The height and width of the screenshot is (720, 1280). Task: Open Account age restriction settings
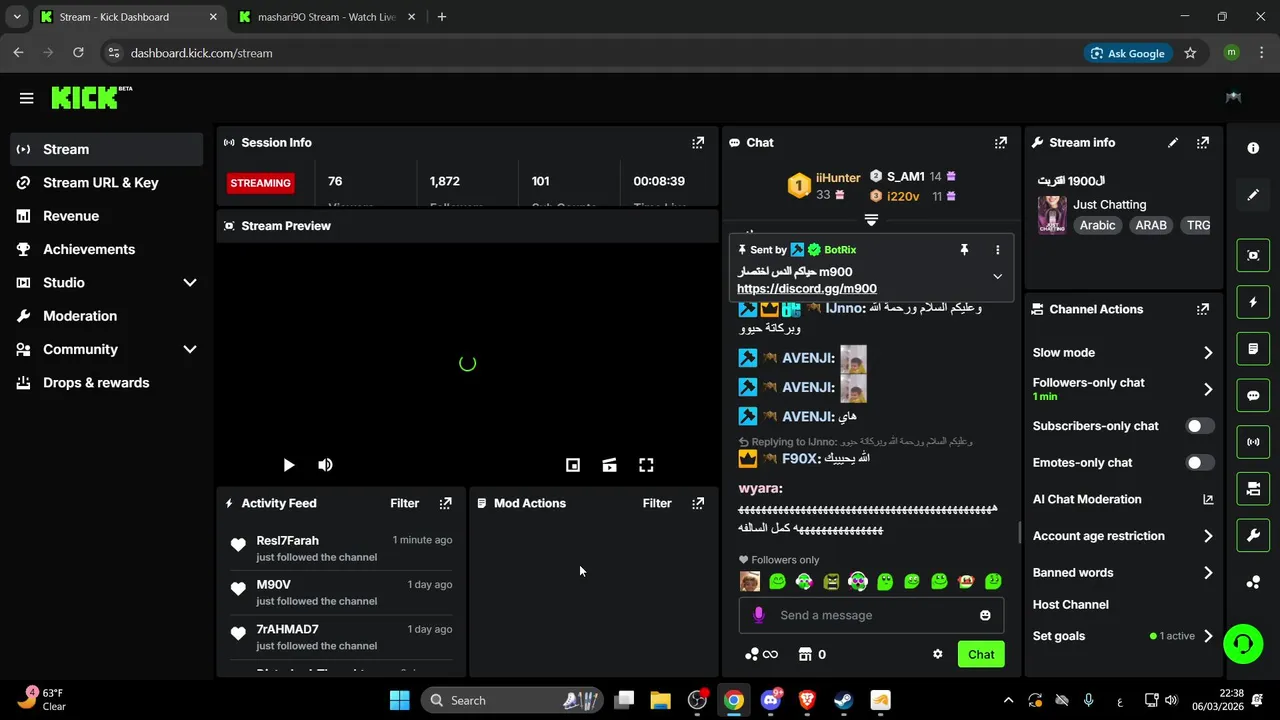(1122, 536)
